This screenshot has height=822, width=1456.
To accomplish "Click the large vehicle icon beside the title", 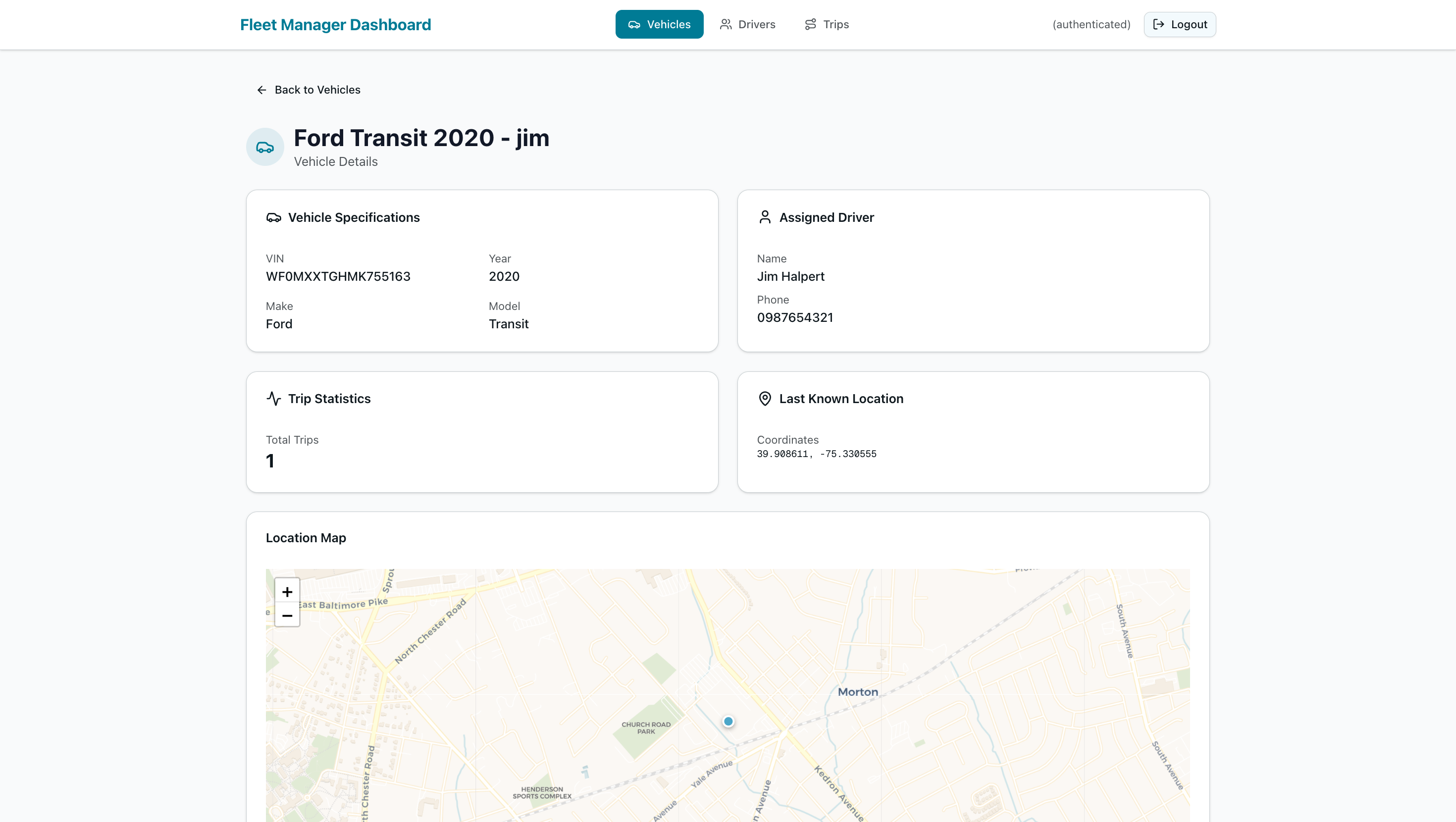I will coord(264,147).
